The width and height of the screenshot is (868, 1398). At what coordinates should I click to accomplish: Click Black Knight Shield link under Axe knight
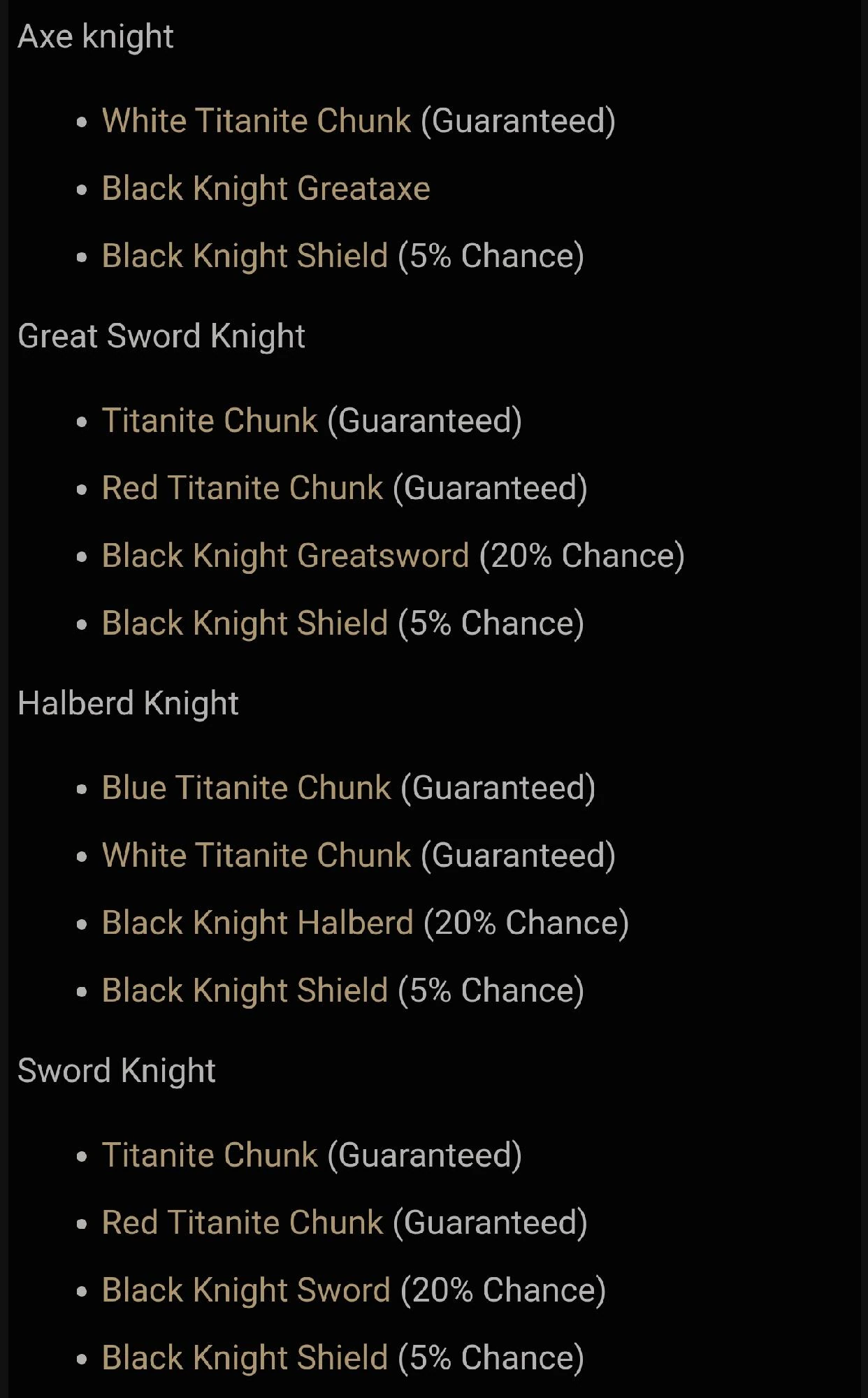pos(245,256)
